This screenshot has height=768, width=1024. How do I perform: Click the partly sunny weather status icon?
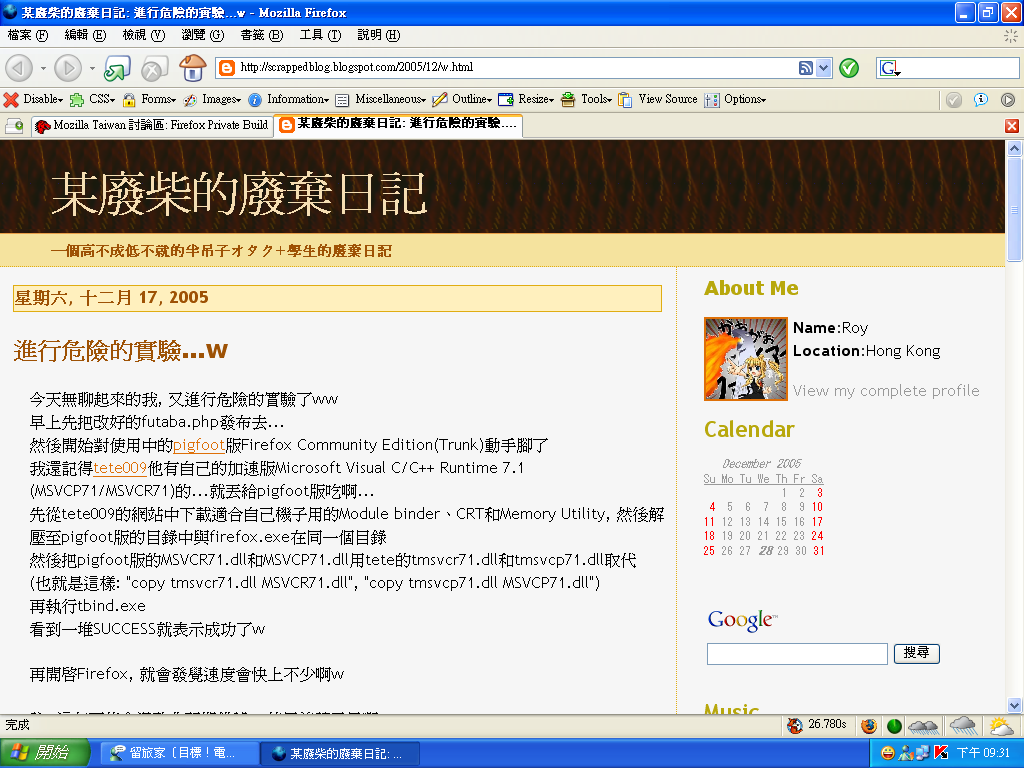pos(1000,725)
